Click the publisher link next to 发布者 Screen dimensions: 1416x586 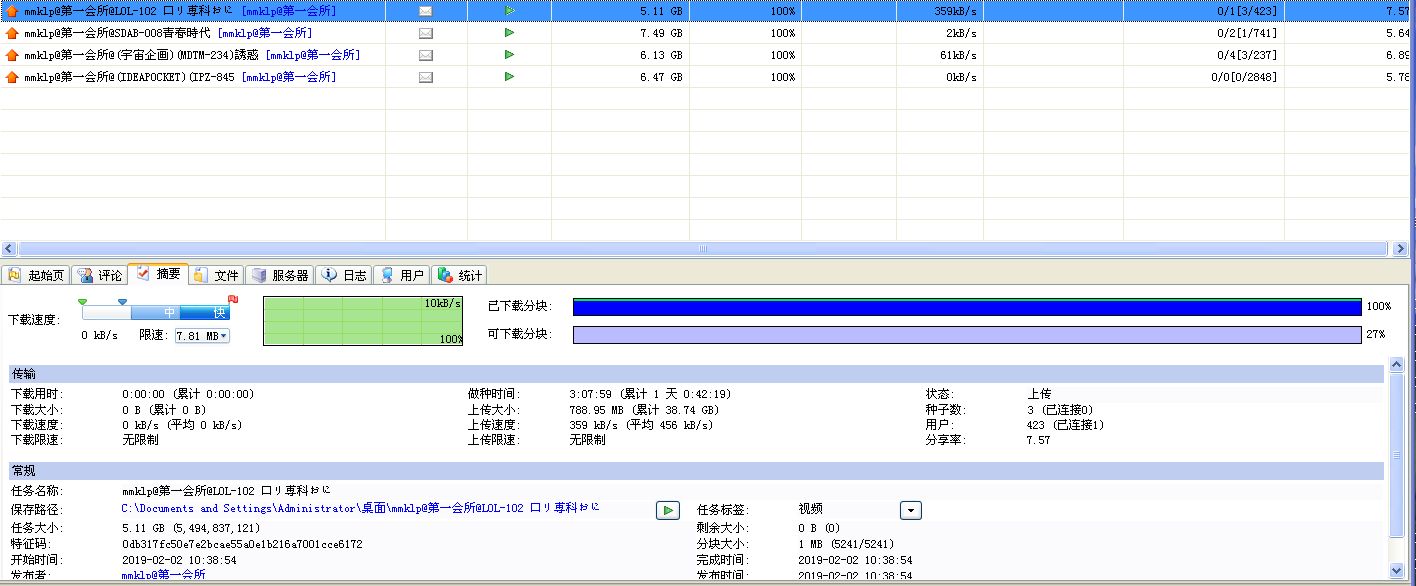tap(164, 576)
